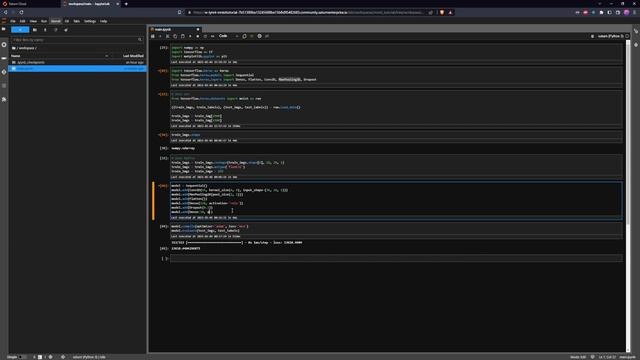
Task: Click the Git clone icon in file browser toolbar
Action: pos(66,30)
